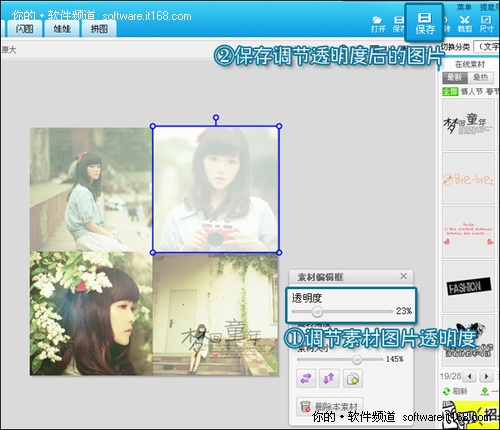The height and width of the screenshot is (430, 500).
Task: Go to the next material page arrow
Action: 486,376
